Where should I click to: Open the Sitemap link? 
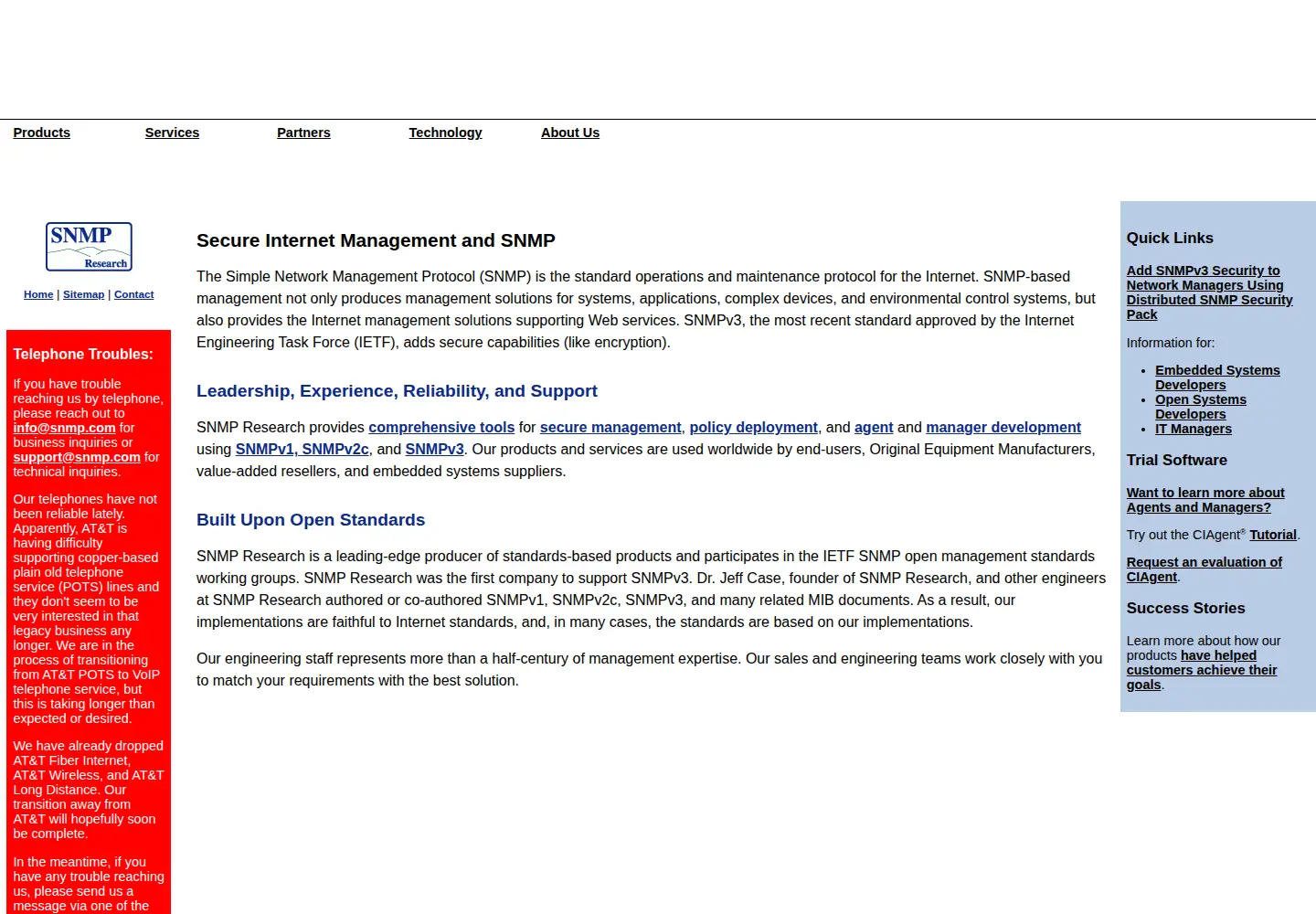(x=84, y=294)
